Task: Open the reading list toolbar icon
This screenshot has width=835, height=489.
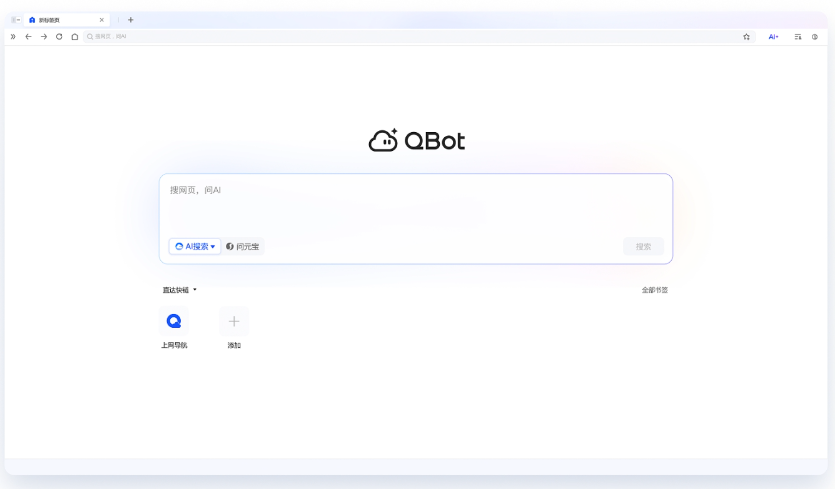Action: pos(798,36)
